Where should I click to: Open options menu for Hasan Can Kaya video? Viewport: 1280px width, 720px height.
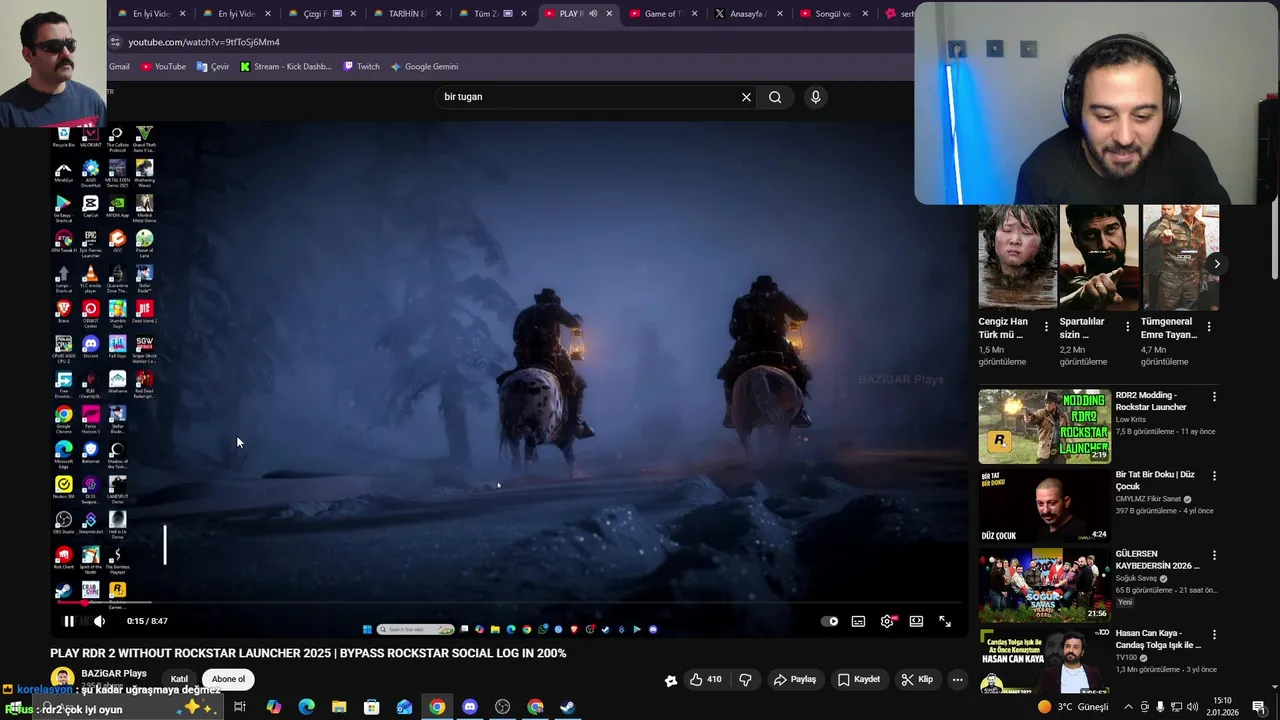click(1214, 634)
